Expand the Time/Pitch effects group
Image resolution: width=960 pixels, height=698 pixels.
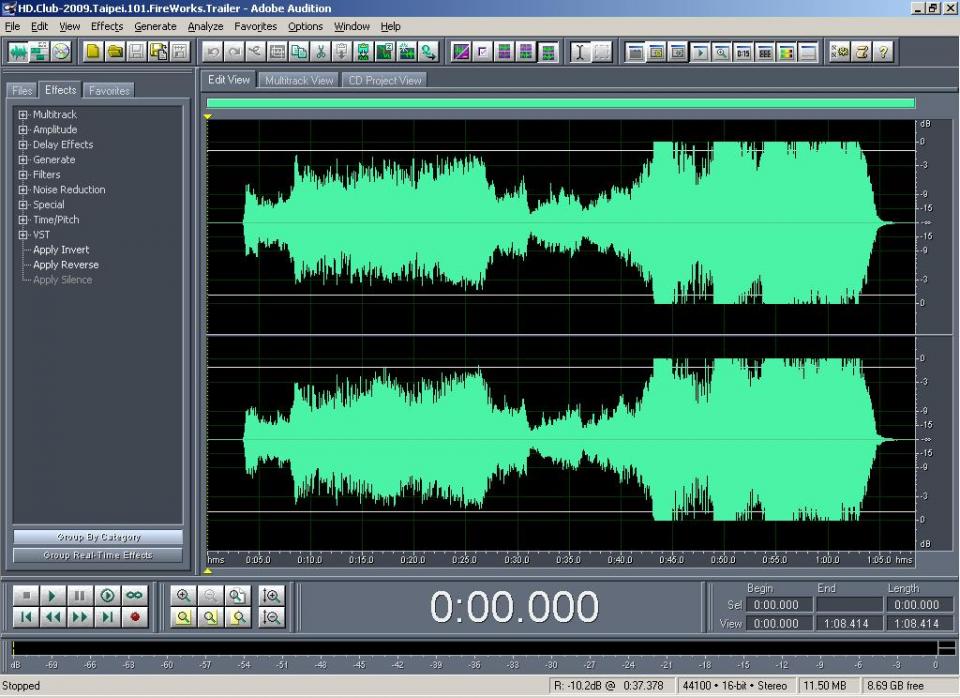[23, 220]
